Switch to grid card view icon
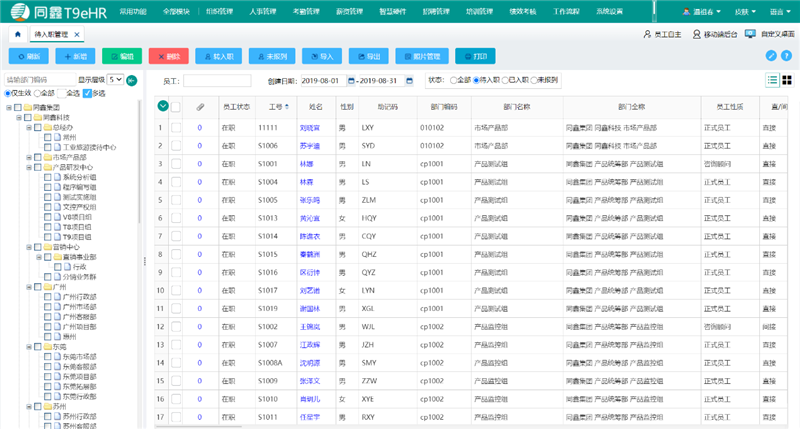Viewport: 800px width, 429px height. point(788,80)
